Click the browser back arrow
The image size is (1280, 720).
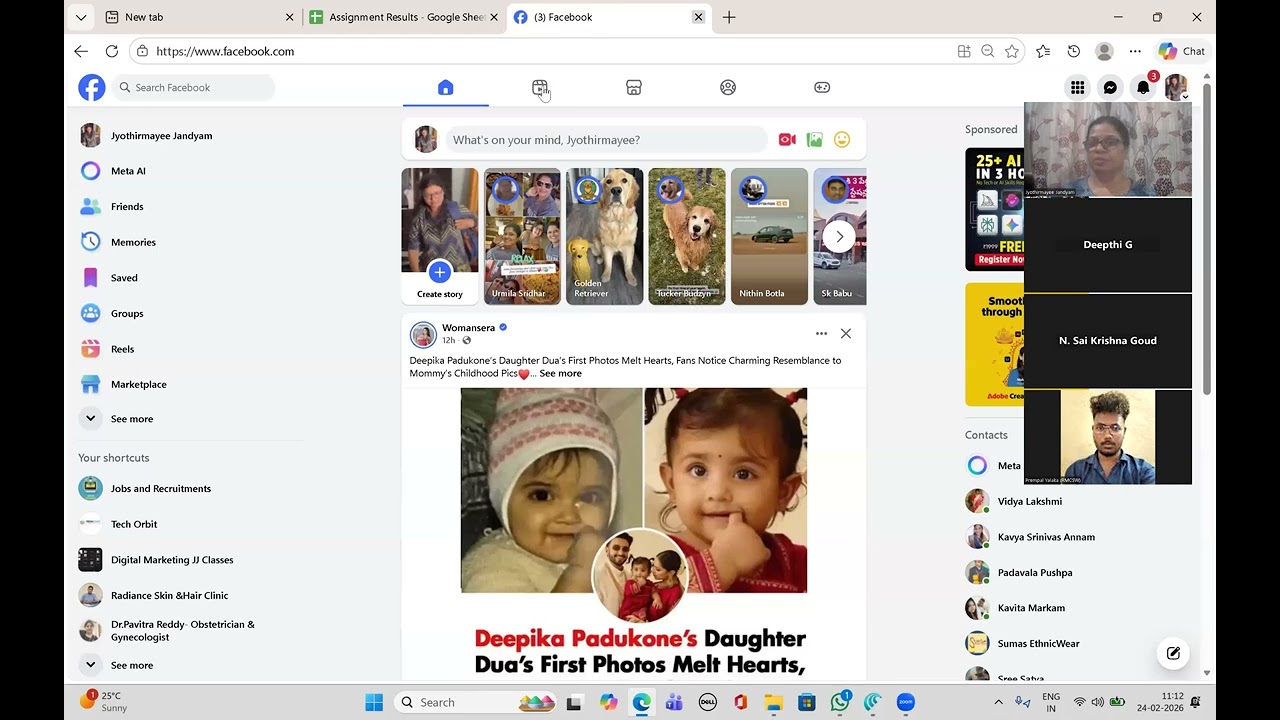point(81,51)
